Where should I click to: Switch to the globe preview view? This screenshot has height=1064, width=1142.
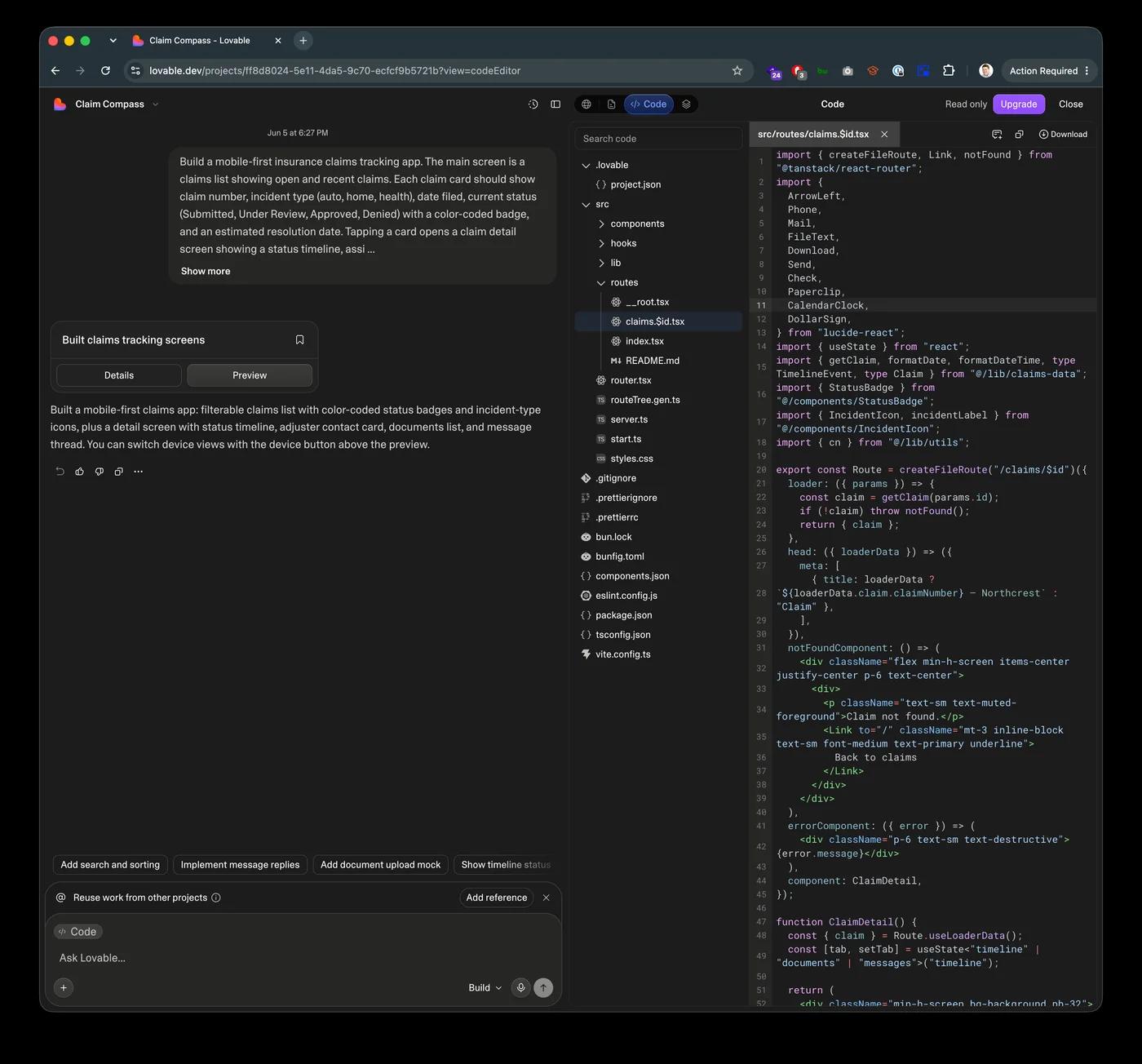[586, 104]
